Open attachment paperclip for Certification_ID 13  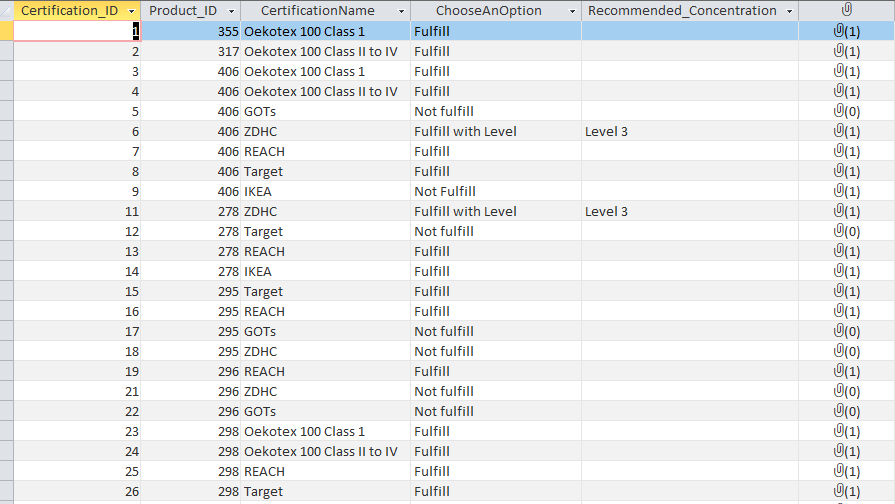pos(838,251)
